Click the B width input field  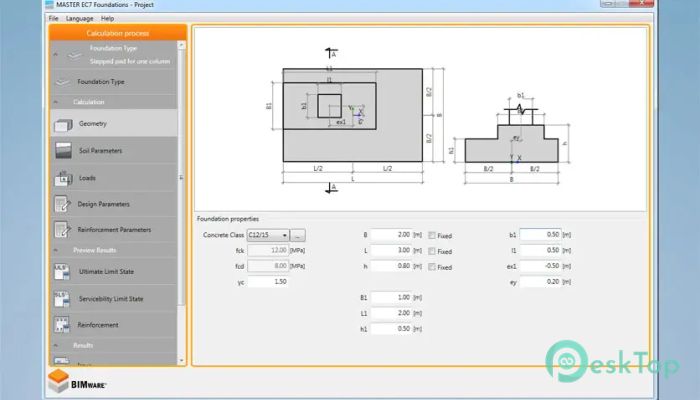(391, 234)
